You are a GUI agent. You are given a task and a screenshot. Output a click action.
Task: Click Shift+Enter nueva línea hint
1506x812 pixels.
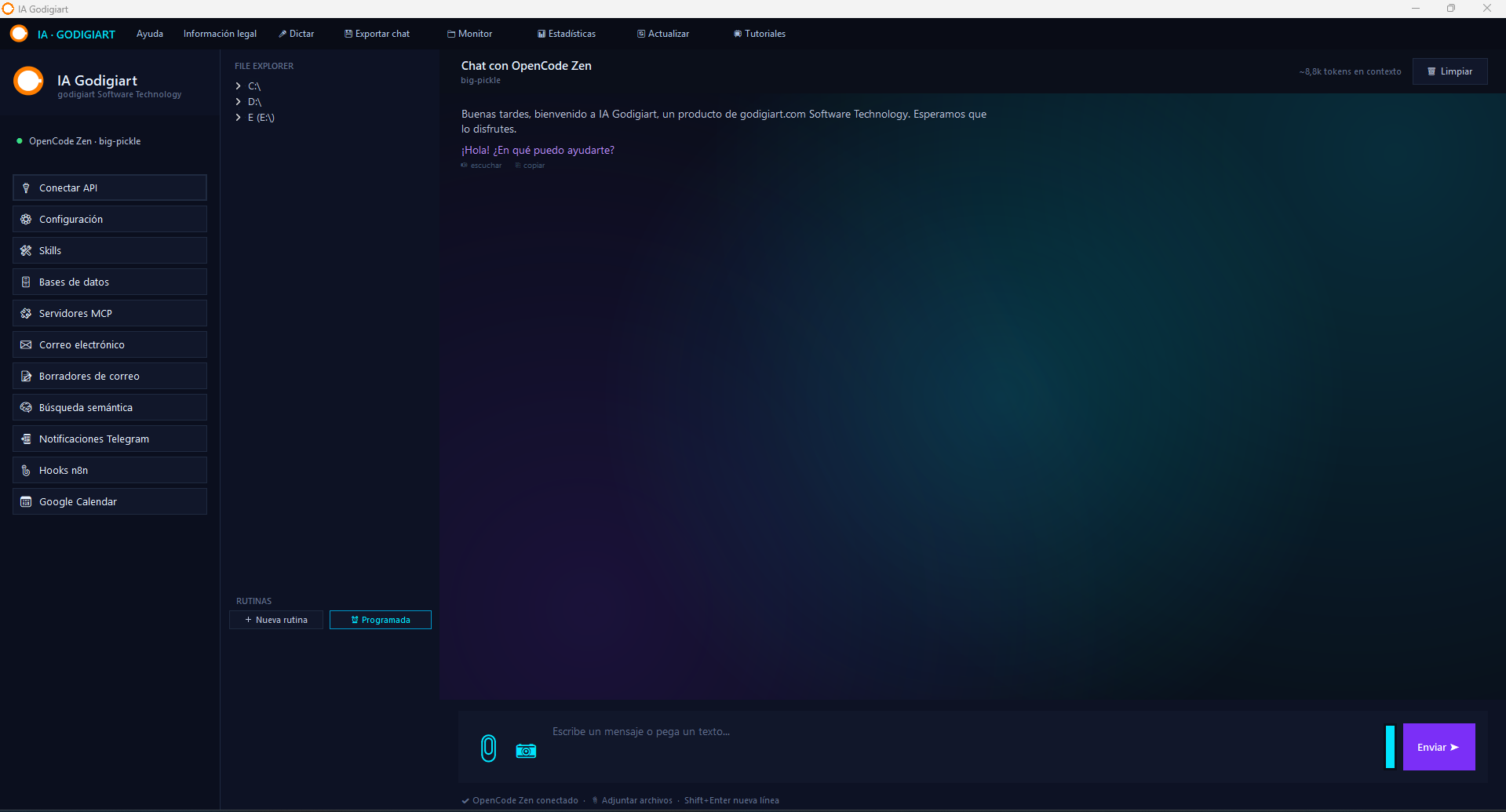pos(731,800)
